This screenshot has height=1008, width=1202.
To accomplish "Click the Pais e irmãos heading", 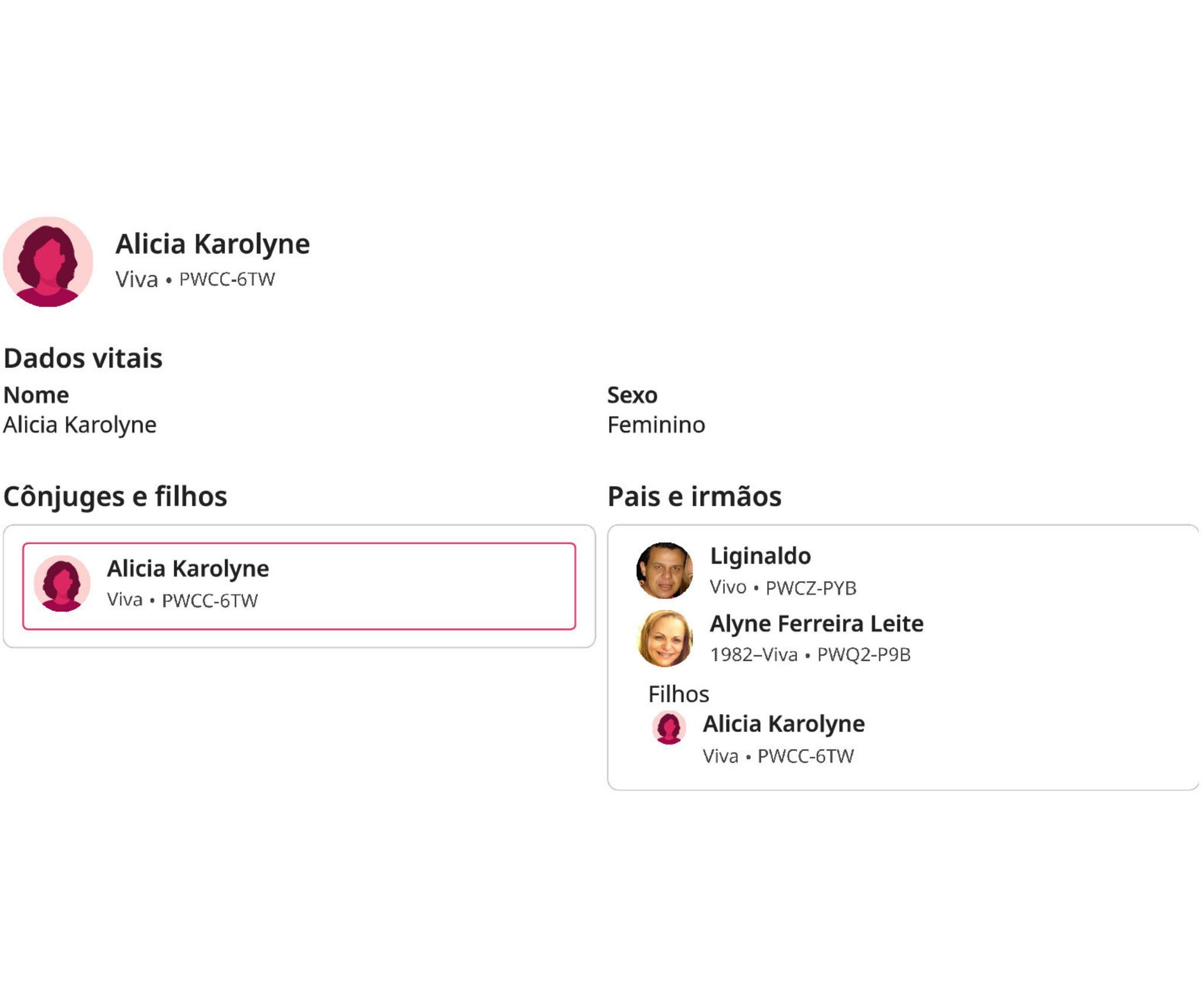I will tap(694, 496).
